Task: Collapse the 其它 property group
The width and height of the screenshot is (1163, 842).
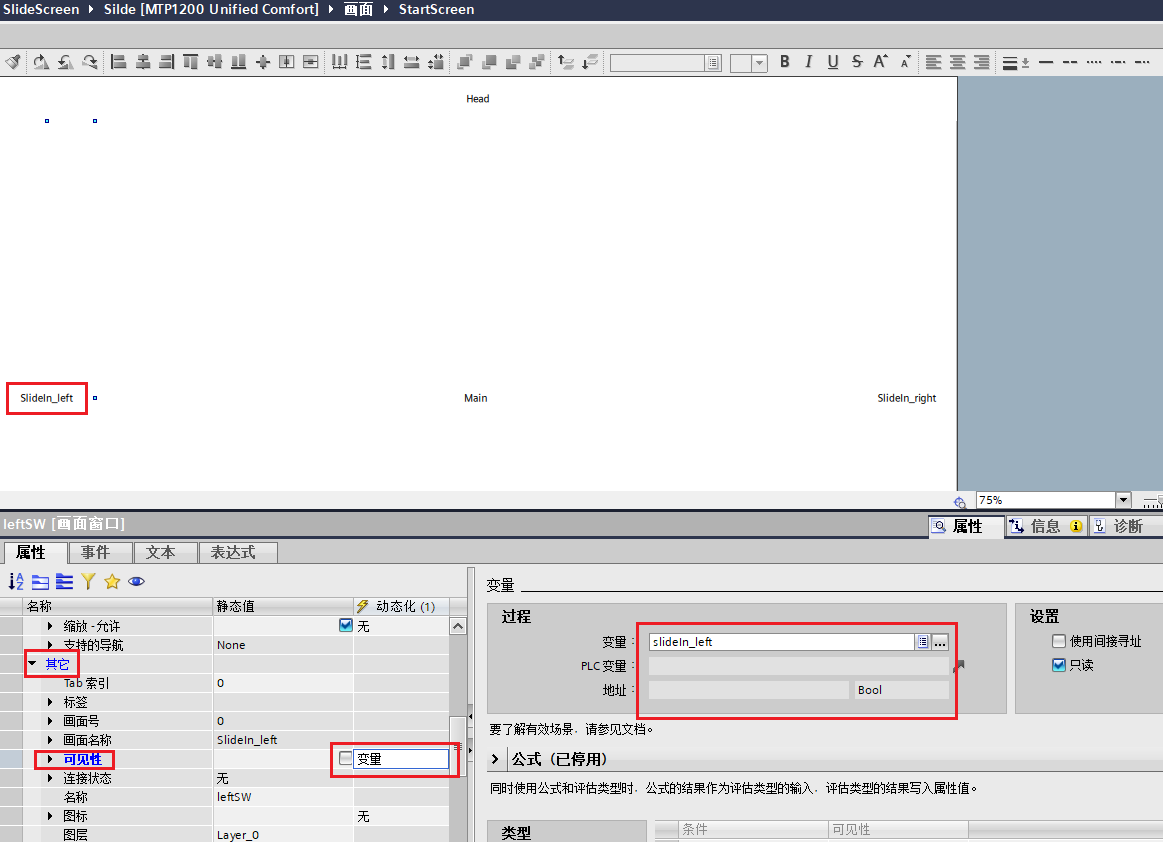Action: point(32,663)
